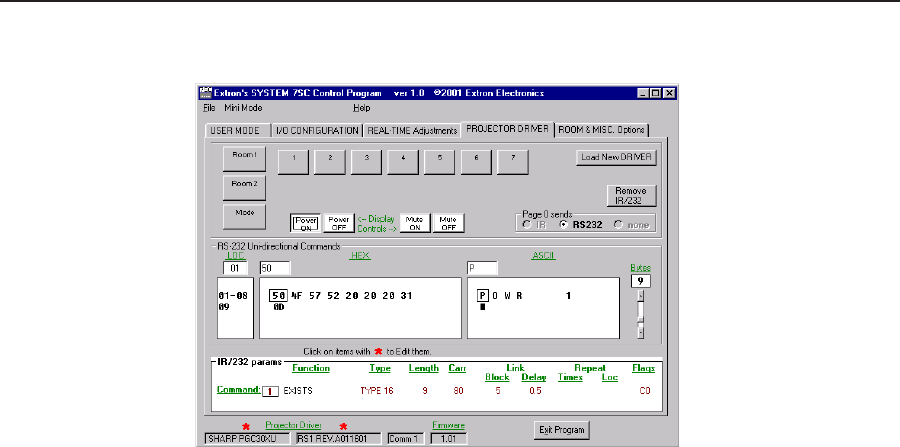
Task: Open the Mini Mode menu
Action: (x=243, y=107)
